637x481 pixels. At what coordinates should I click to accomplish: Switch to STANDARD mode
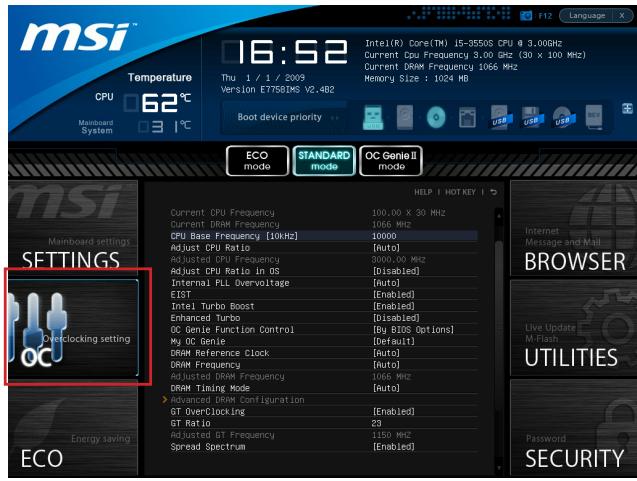324,161
